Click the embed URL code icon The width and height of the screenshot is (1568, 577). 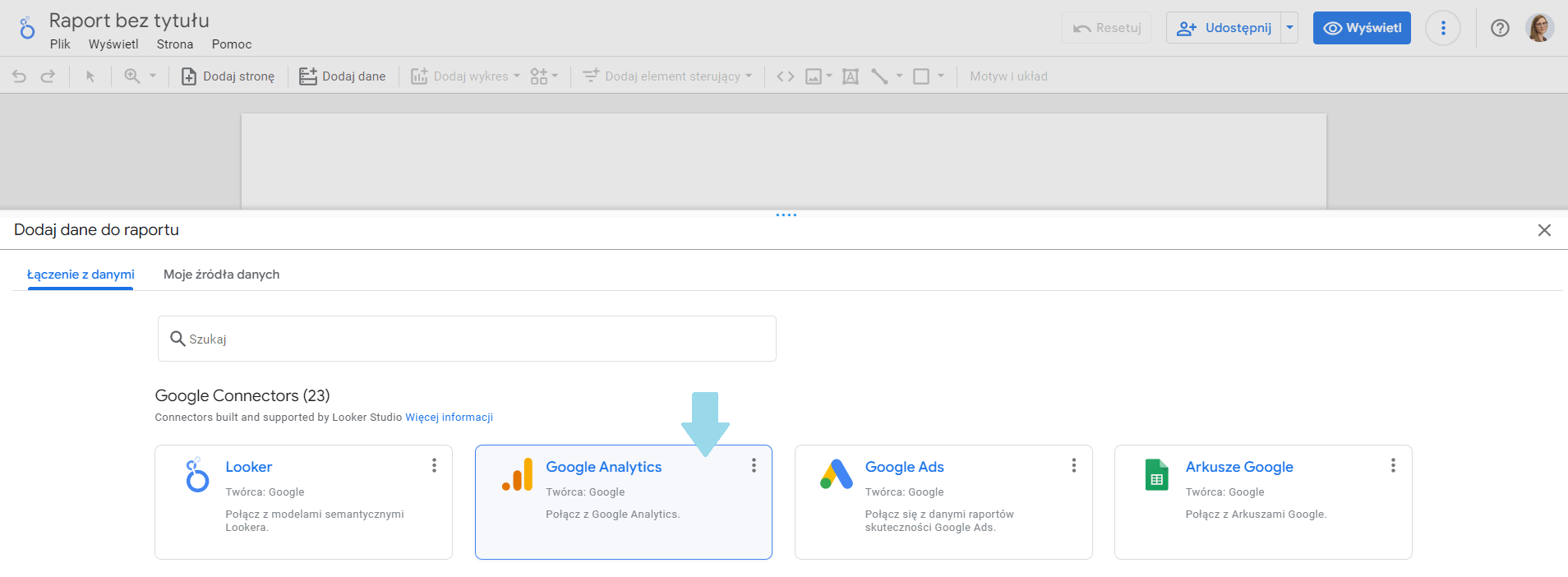click(x=786, y=76)
